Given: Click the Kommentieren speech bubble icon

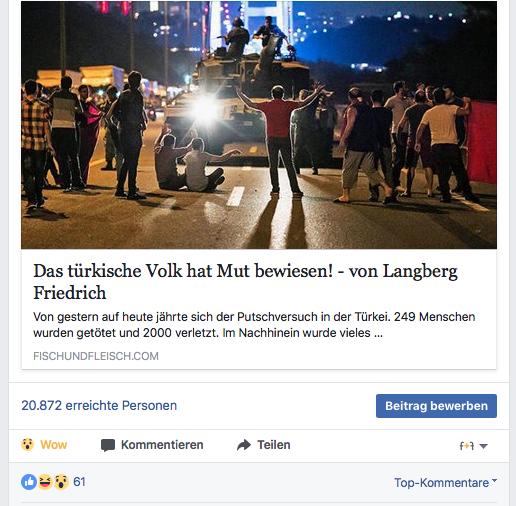Looking at the screenshot, I should point(108,445).
